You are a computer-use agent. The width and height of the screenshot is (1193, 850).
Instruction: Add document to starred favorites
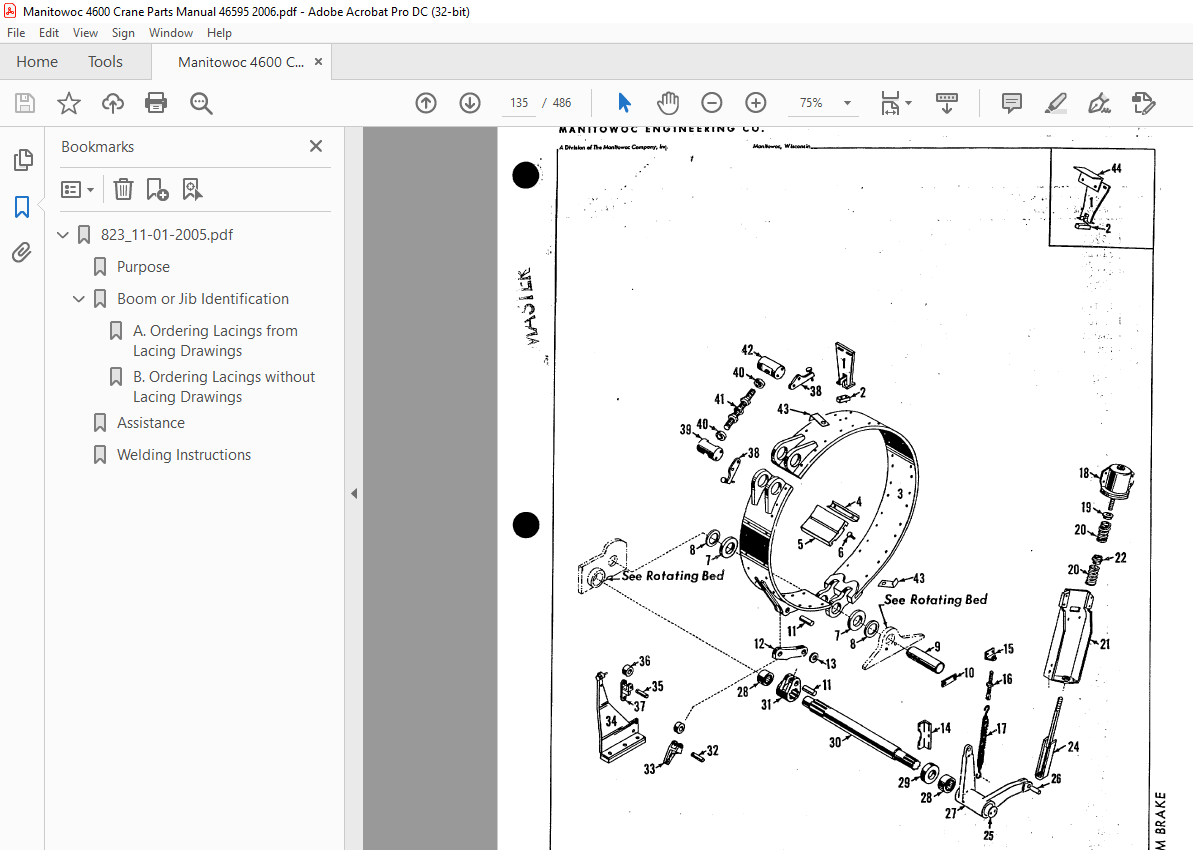(69, 103)
